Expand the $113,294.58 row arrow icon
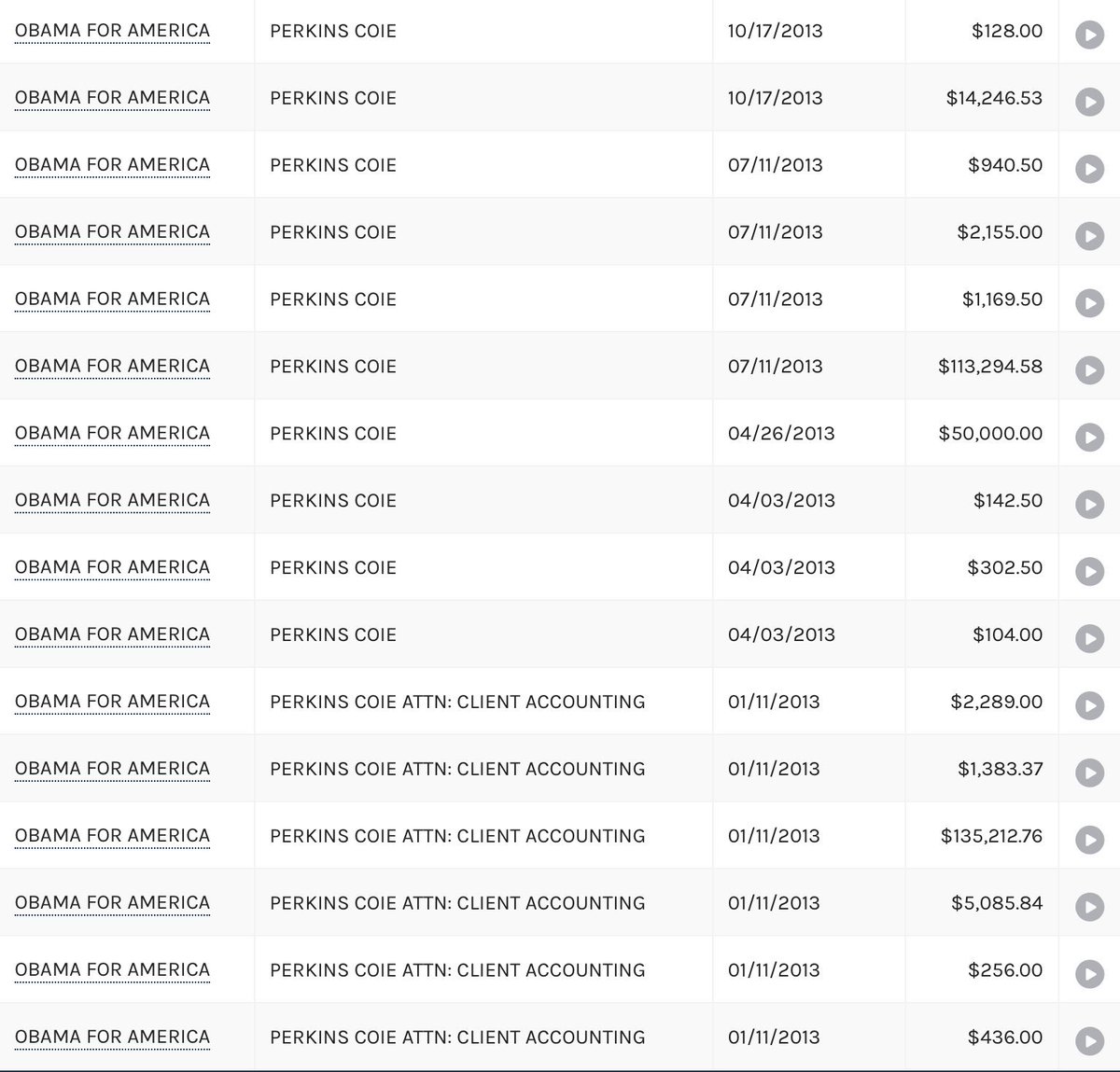 coord(1089,370)
